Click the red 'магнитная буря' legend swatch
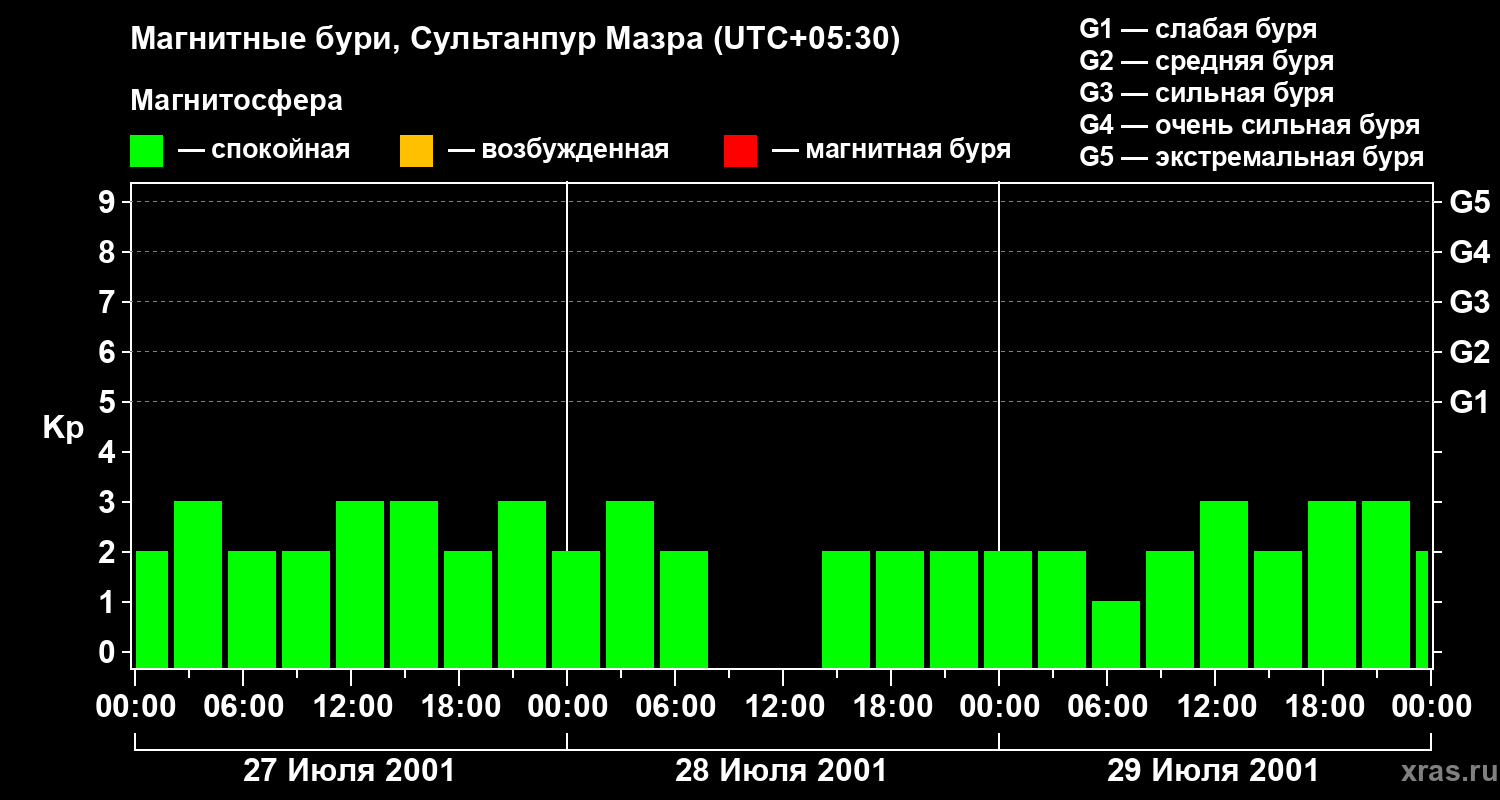This screenshot has height=800, width=1500. coord(740,151)
